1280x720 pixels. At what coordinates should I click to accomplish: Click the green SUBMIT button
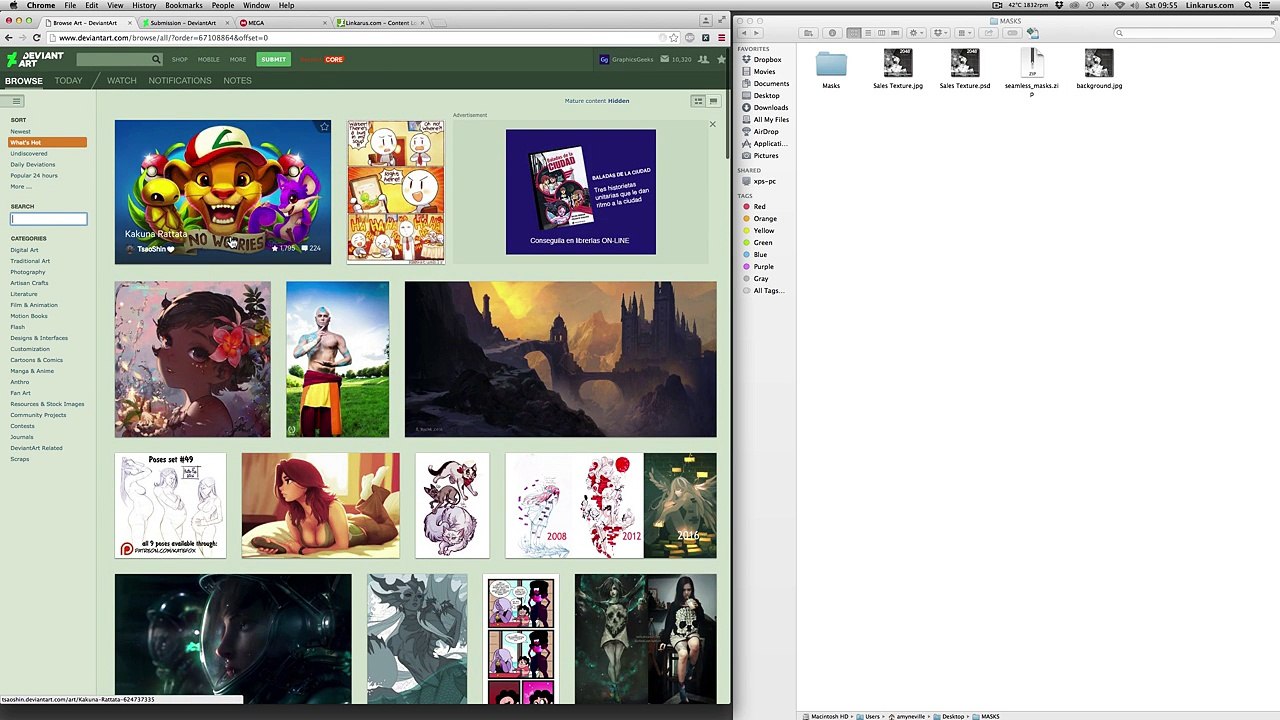[x=273, y=59]
